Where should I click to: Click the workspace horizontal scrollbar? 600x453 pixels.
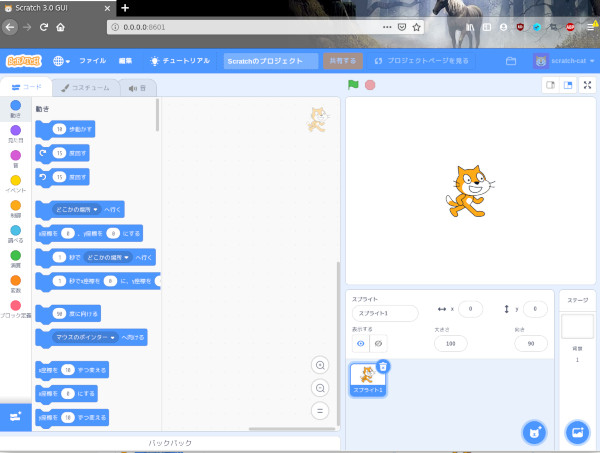point(292,429)
